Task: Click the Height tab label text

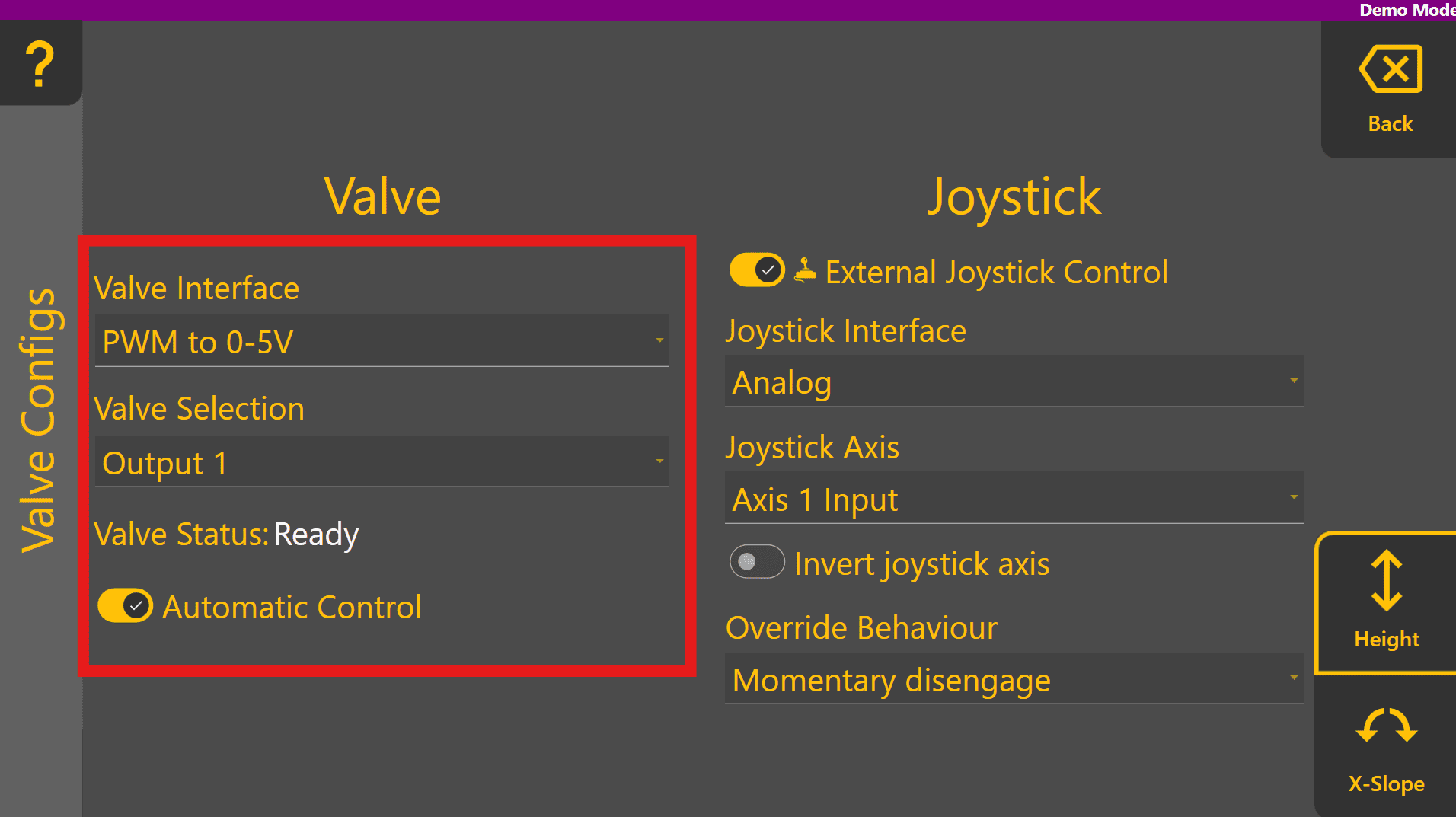Action: click(x=1386, y=639)
